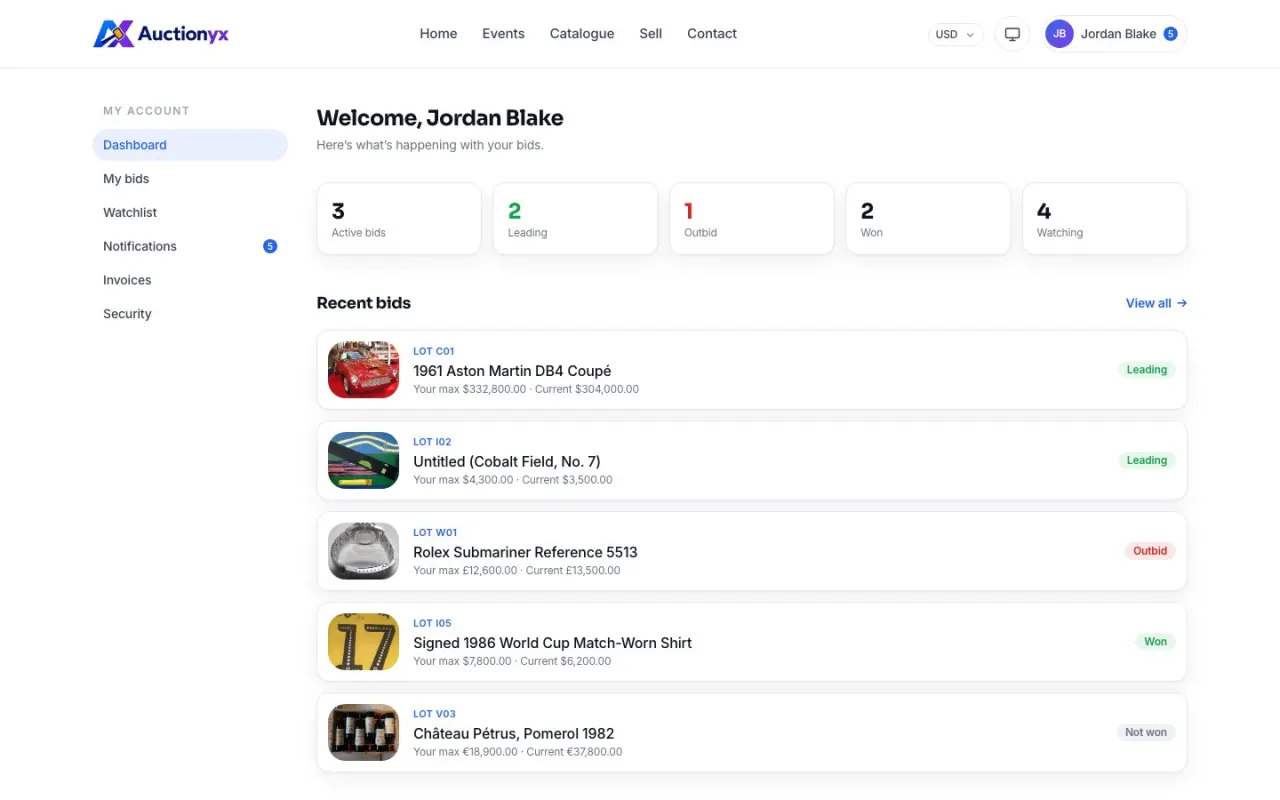
Task: Open Watchlist in sidebar
Action: (x=190, y=213)
